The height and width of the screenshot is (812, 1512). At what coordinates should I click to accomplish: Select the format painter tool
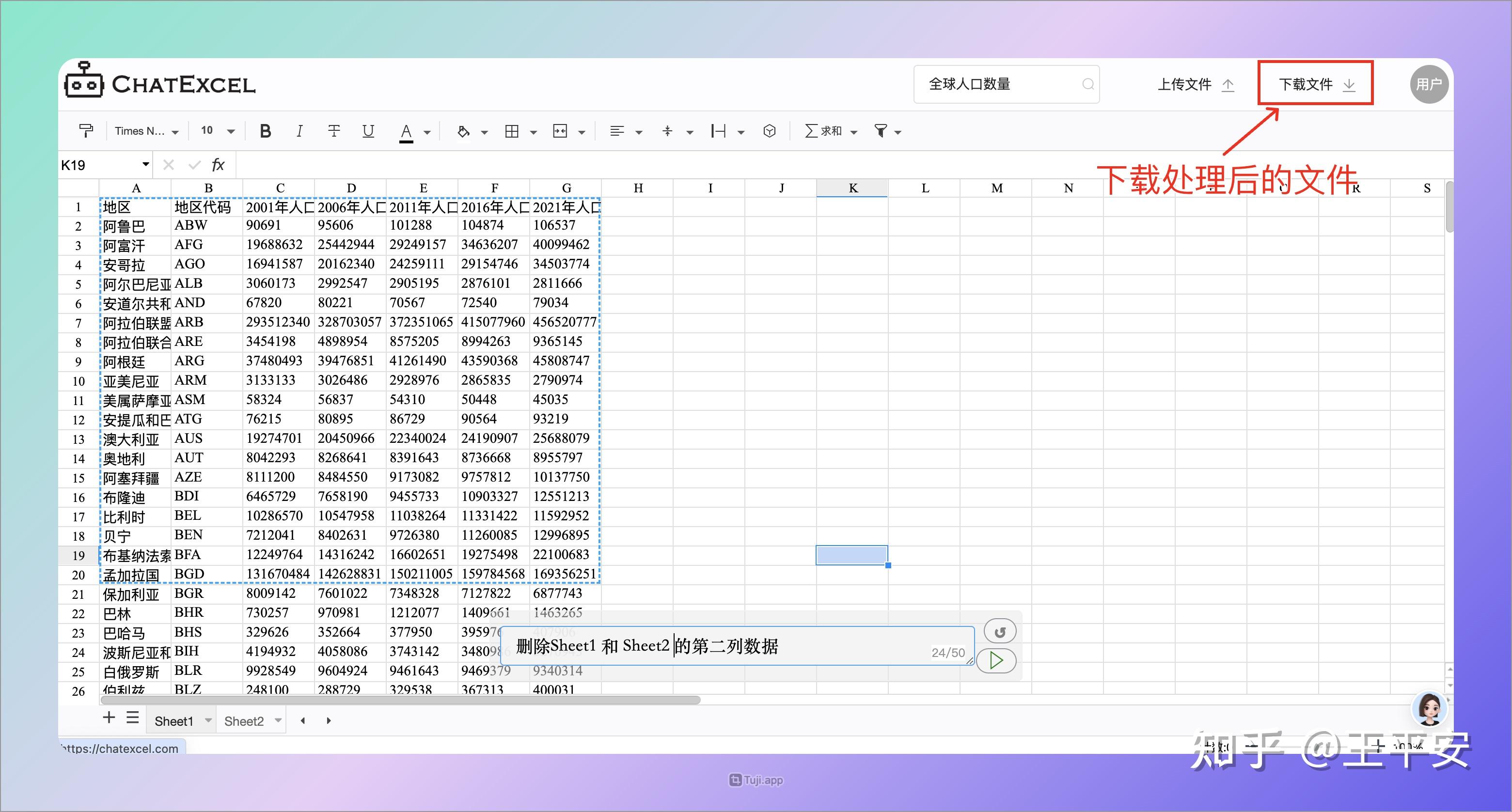[x=86, y=130]
